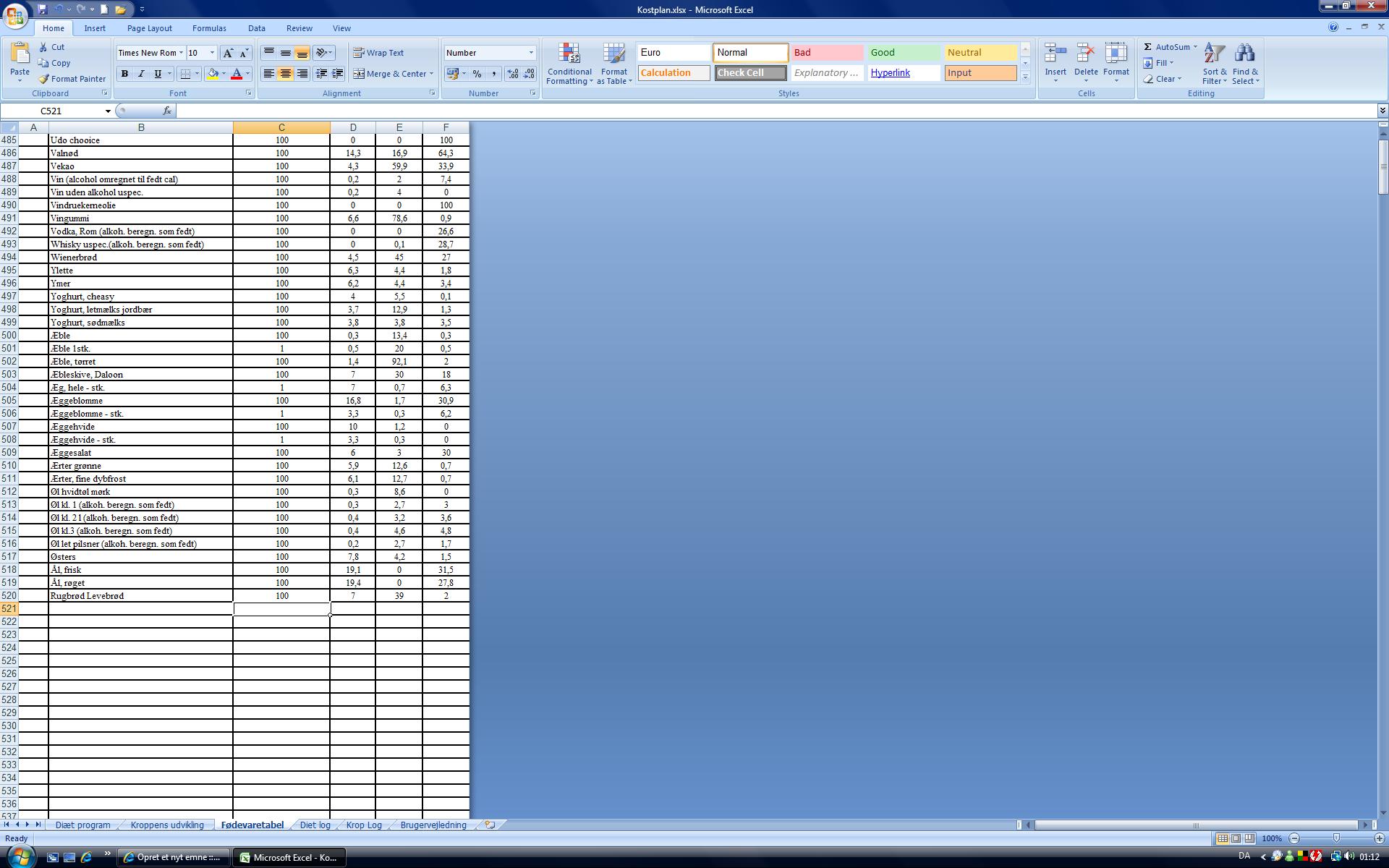This screenshot has width=1389, height=868.
Task: Expand Merge & Center options
Action: pos(431,74)
